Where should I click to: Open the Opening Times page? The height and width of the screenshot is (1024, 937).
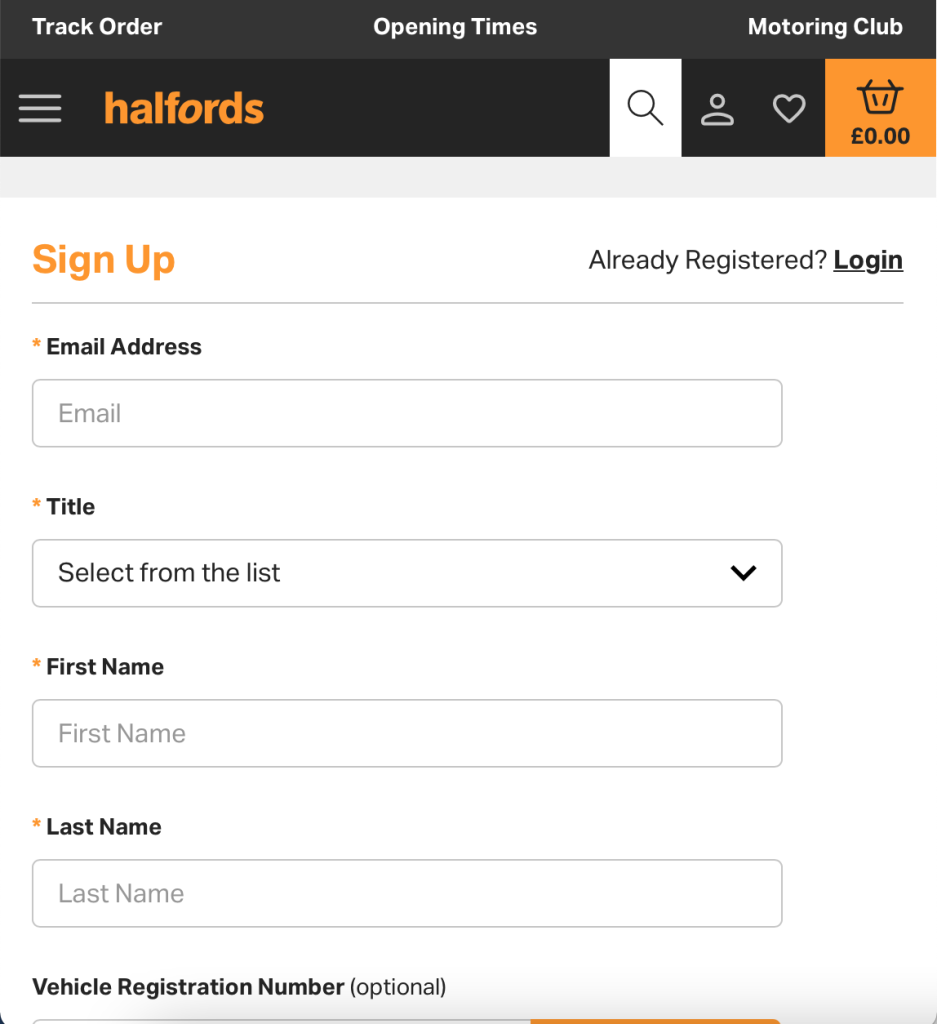click(x=455, y=27)
